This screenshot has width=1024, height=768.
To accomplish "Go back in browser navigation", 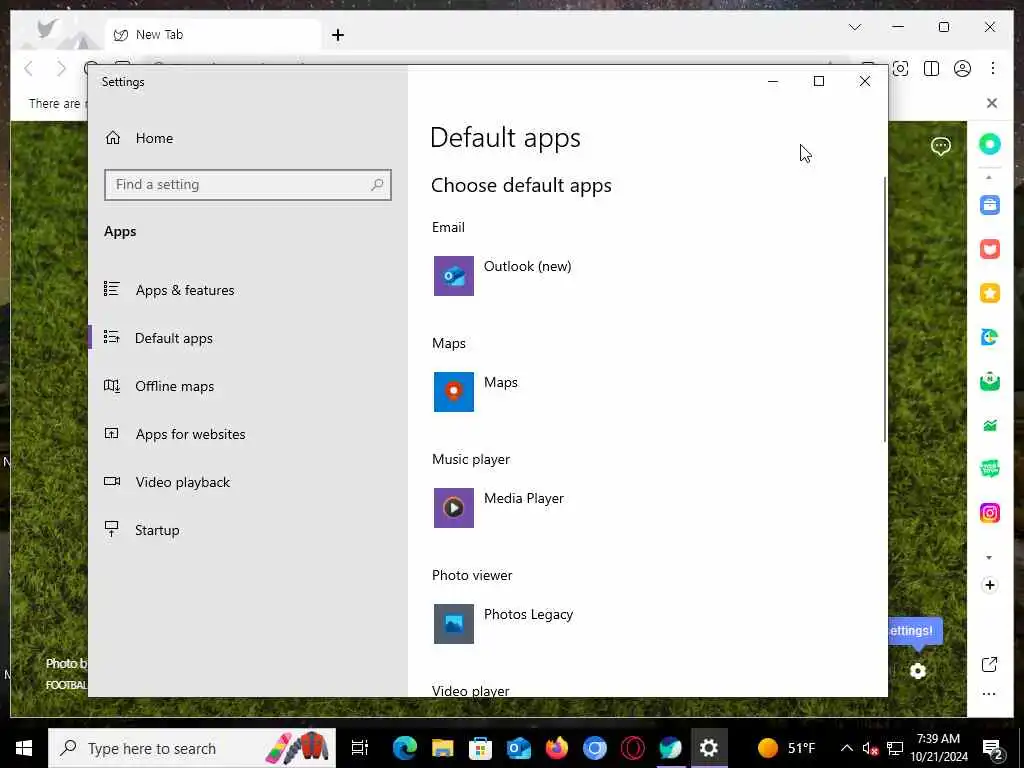I will point(29,69).
